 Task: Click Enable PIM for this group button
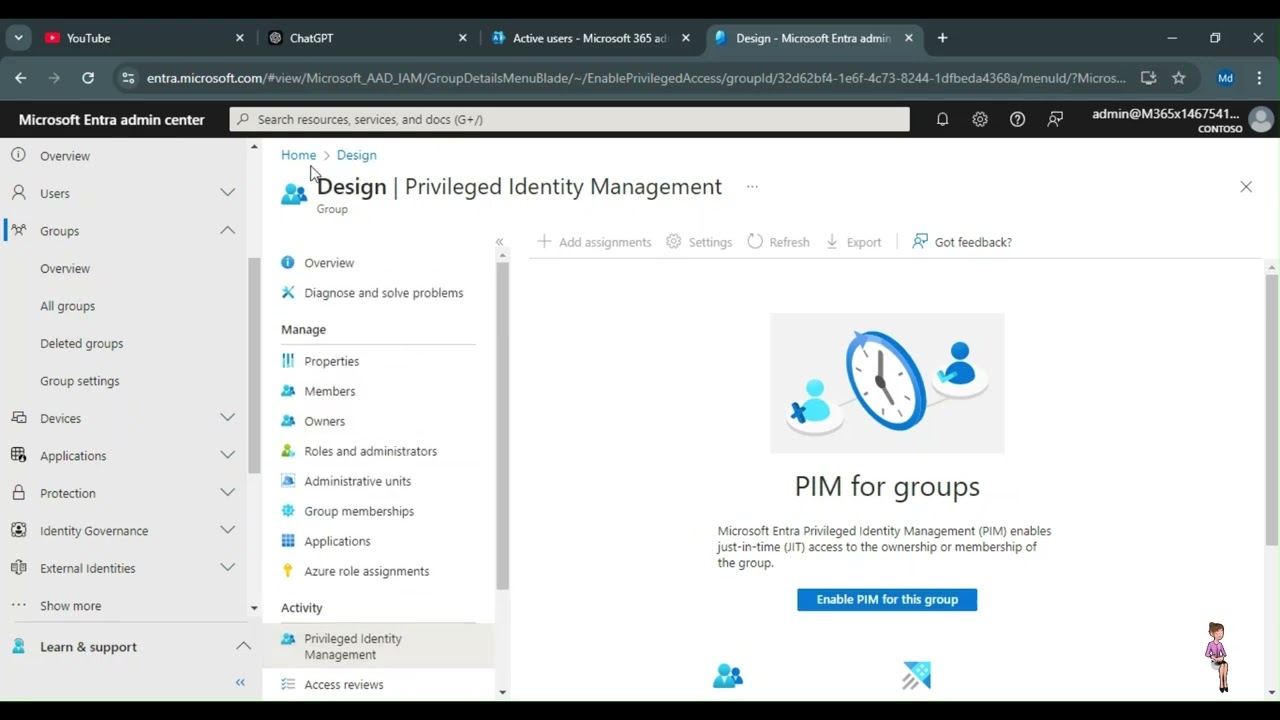[887, 599]
